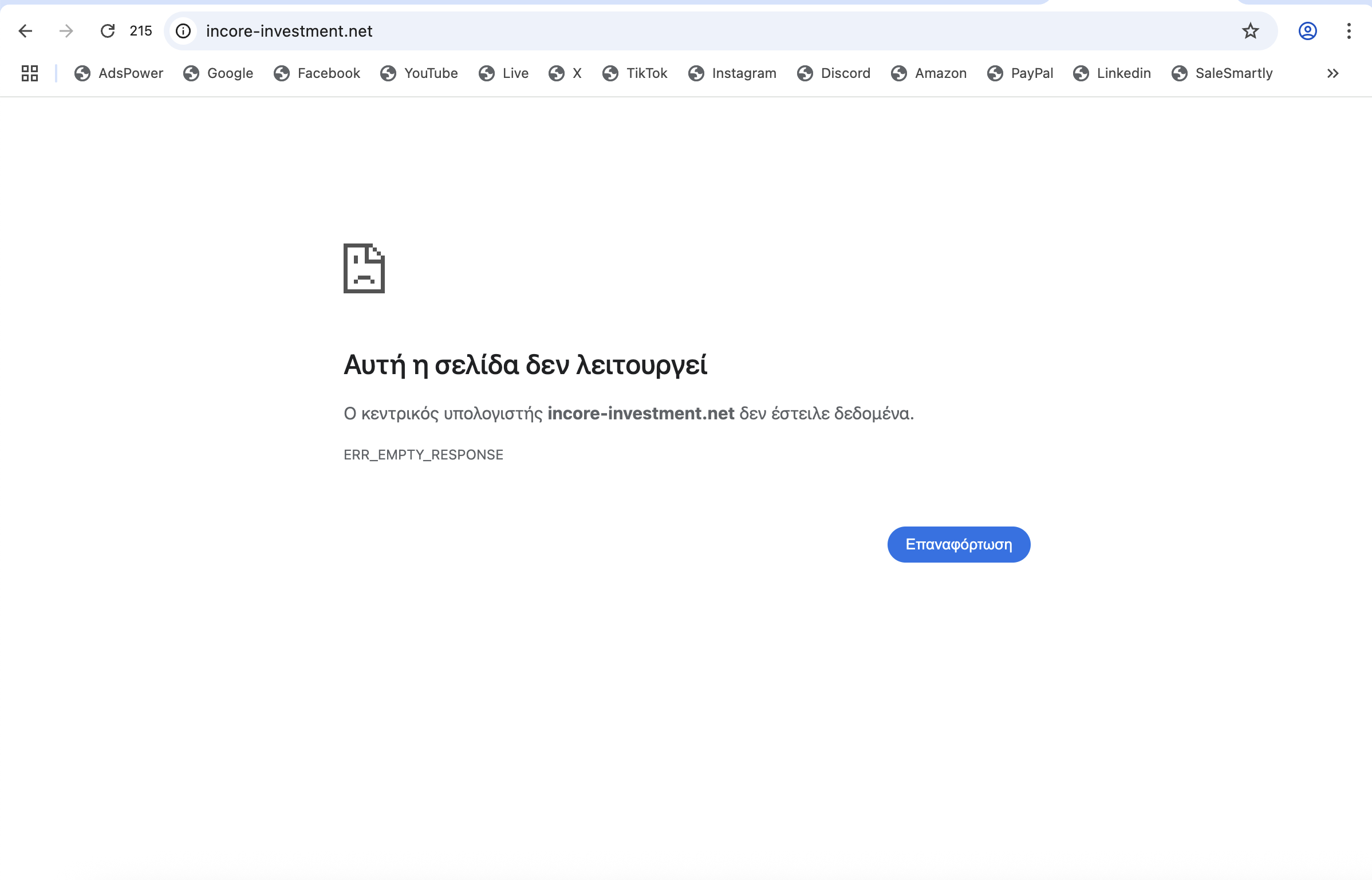The height and width of the screenshot is (880, 1372).
Task: Open the browser three-dot menu
Action: point(1349,31)
